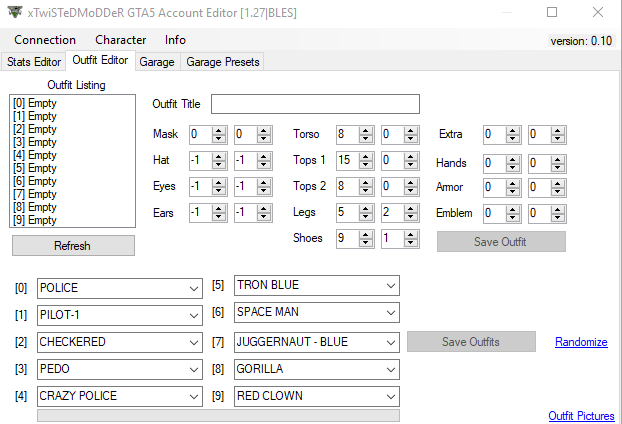
Task: Switch to the Garage tab
Action: [x=157, y=62]
